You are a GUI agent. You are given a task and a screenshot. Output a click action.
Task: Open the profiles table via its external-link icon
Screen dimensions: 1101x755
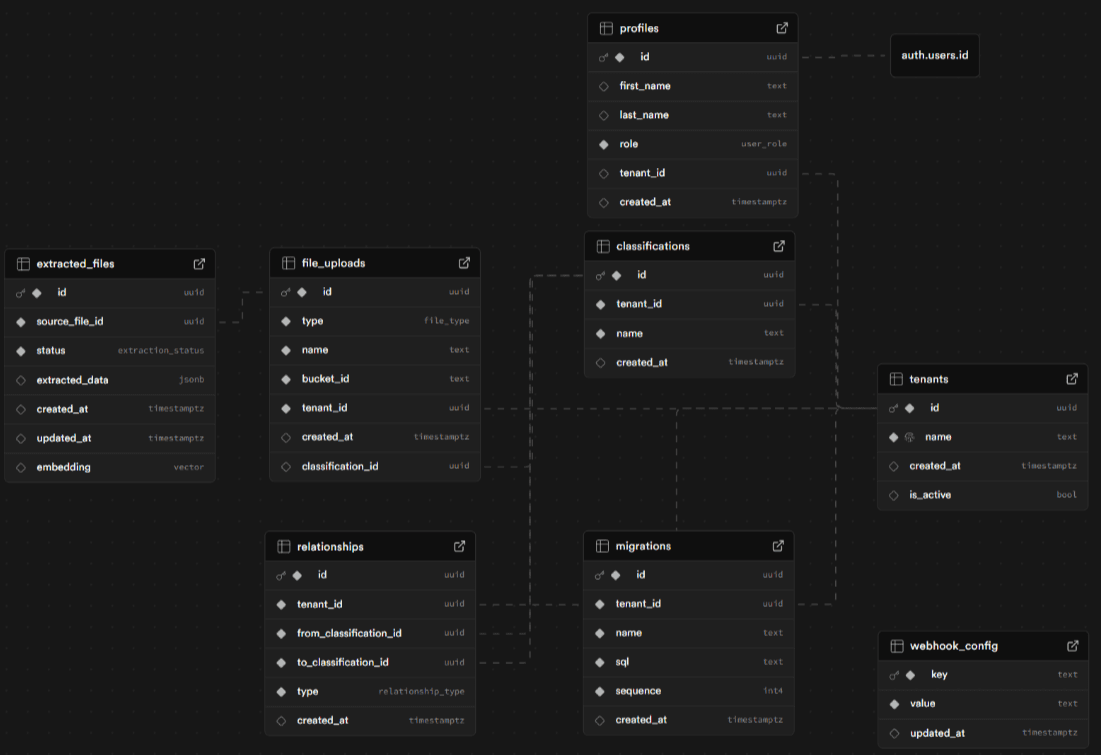tap(782, 28)
